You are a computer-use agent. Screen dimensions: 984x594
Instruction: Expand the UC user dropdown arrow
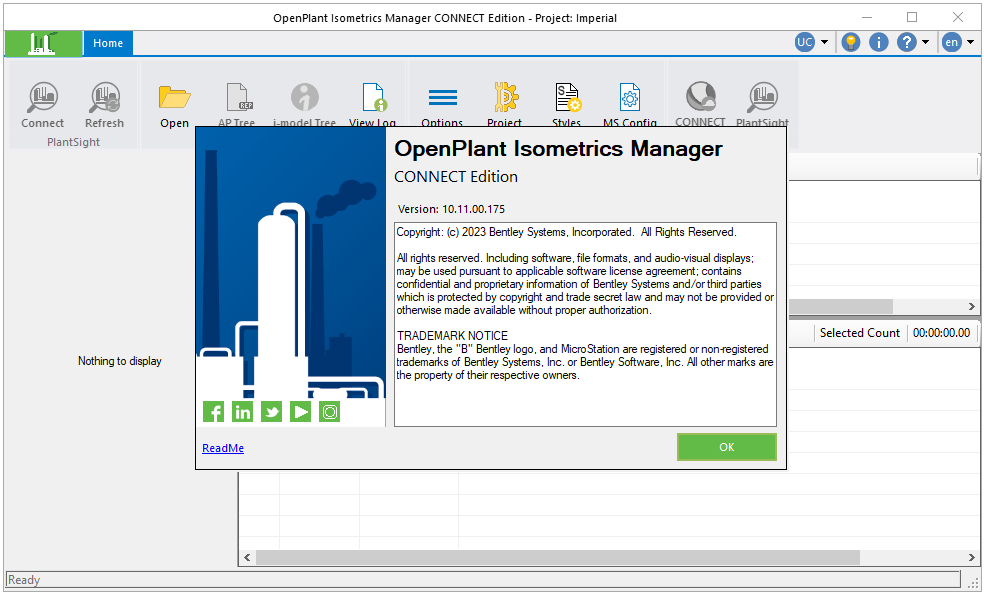(824, 43)
